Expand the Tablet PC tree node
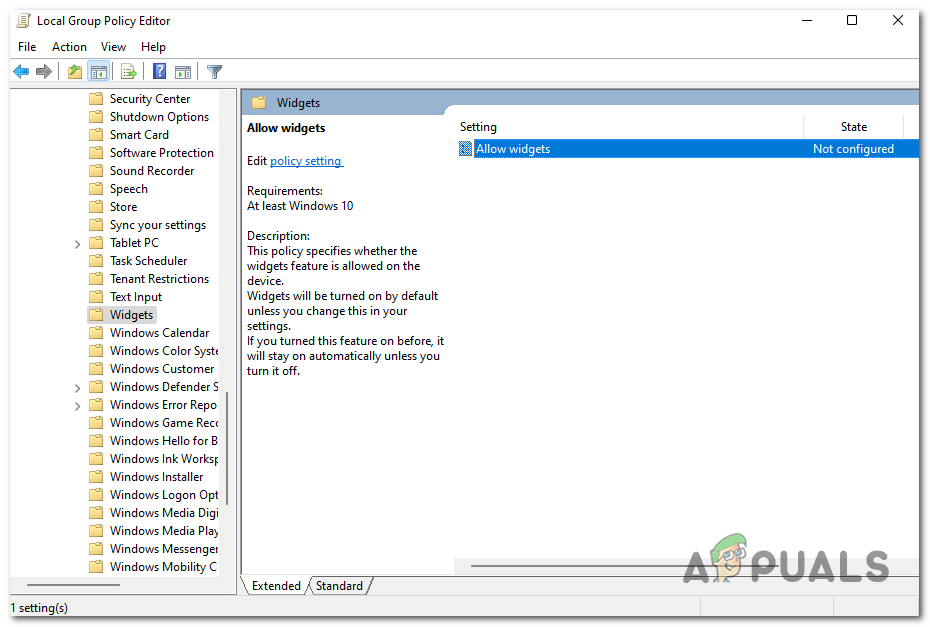Viewport: 930px width, 627px height. tap(77, 244)
